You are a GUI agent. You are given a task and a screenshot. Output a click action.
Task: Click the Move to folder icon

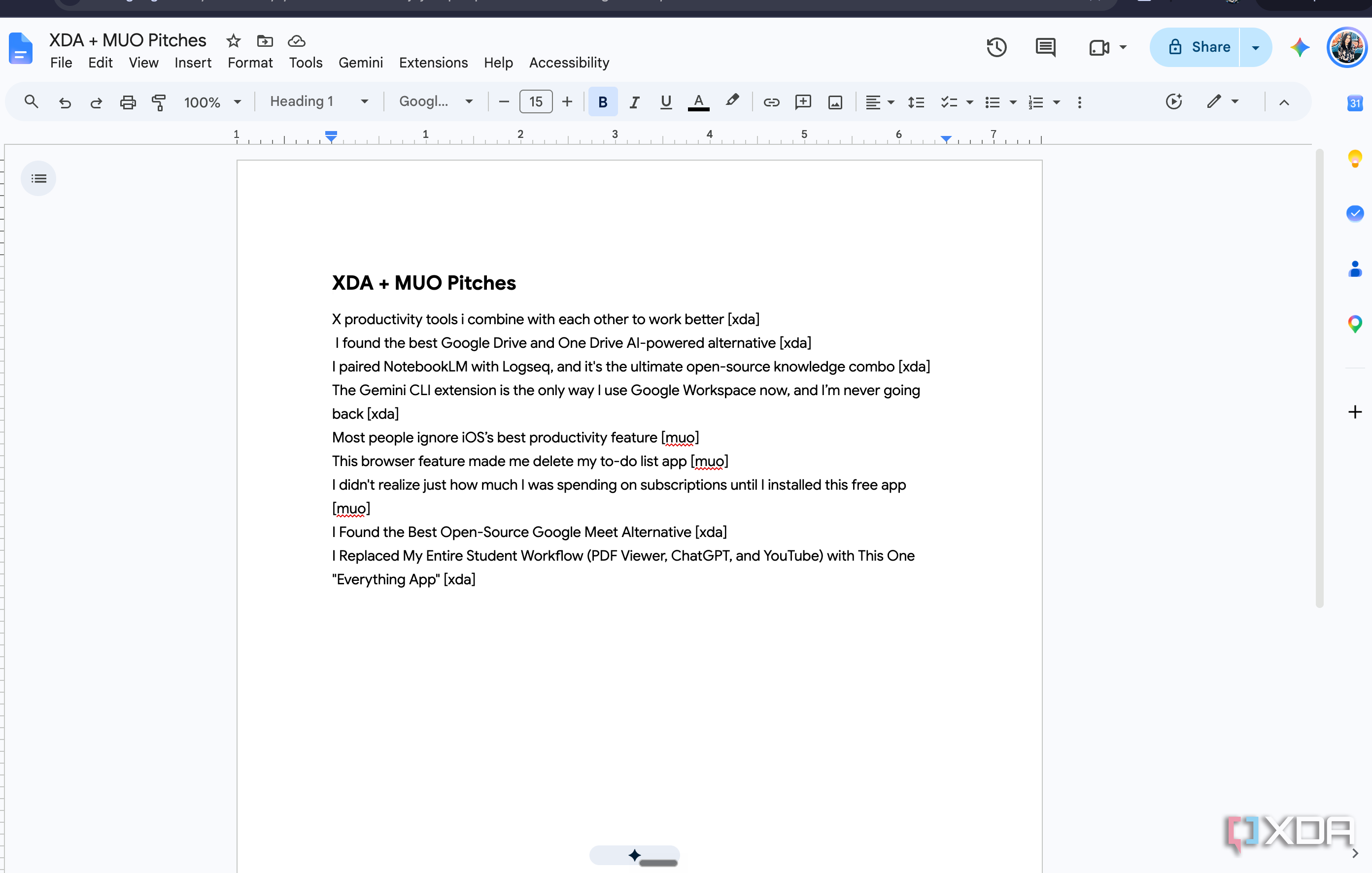tap(265, 41)
